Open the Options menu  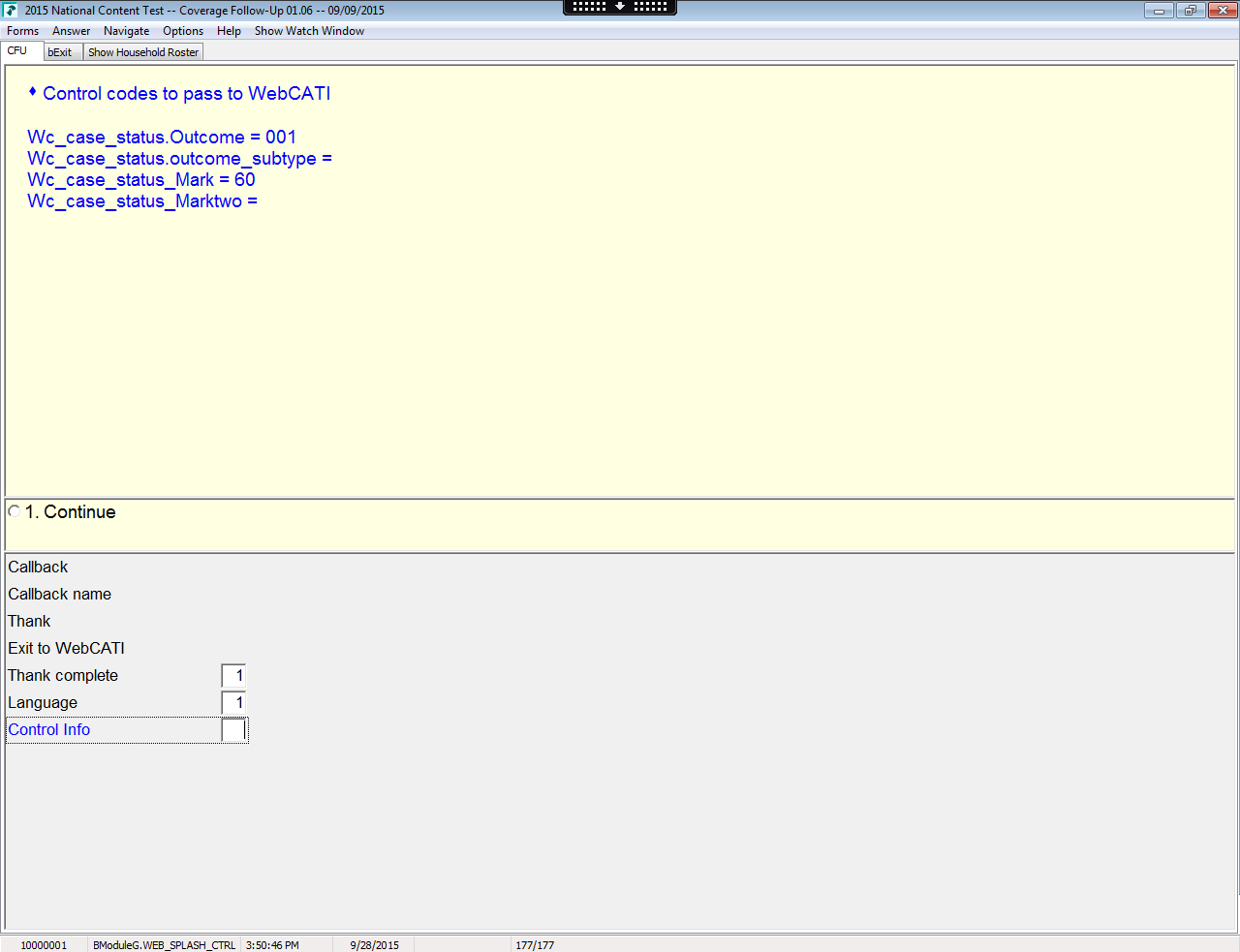[183, 31]
